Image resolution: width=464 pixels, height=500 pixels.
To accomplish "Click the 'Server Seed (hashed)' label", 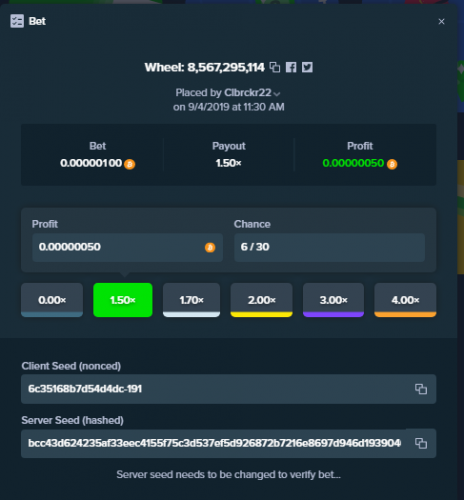I will click(x=72, y=420).
